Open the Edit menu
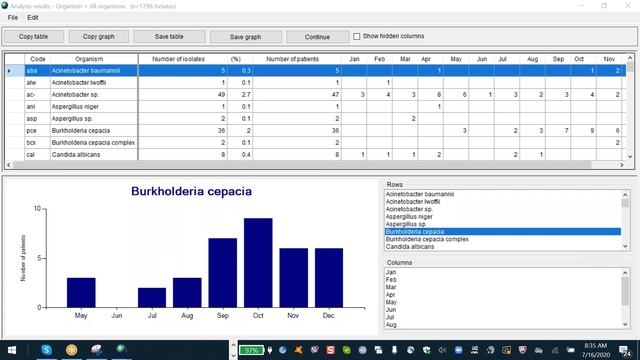 pos(33,18)
